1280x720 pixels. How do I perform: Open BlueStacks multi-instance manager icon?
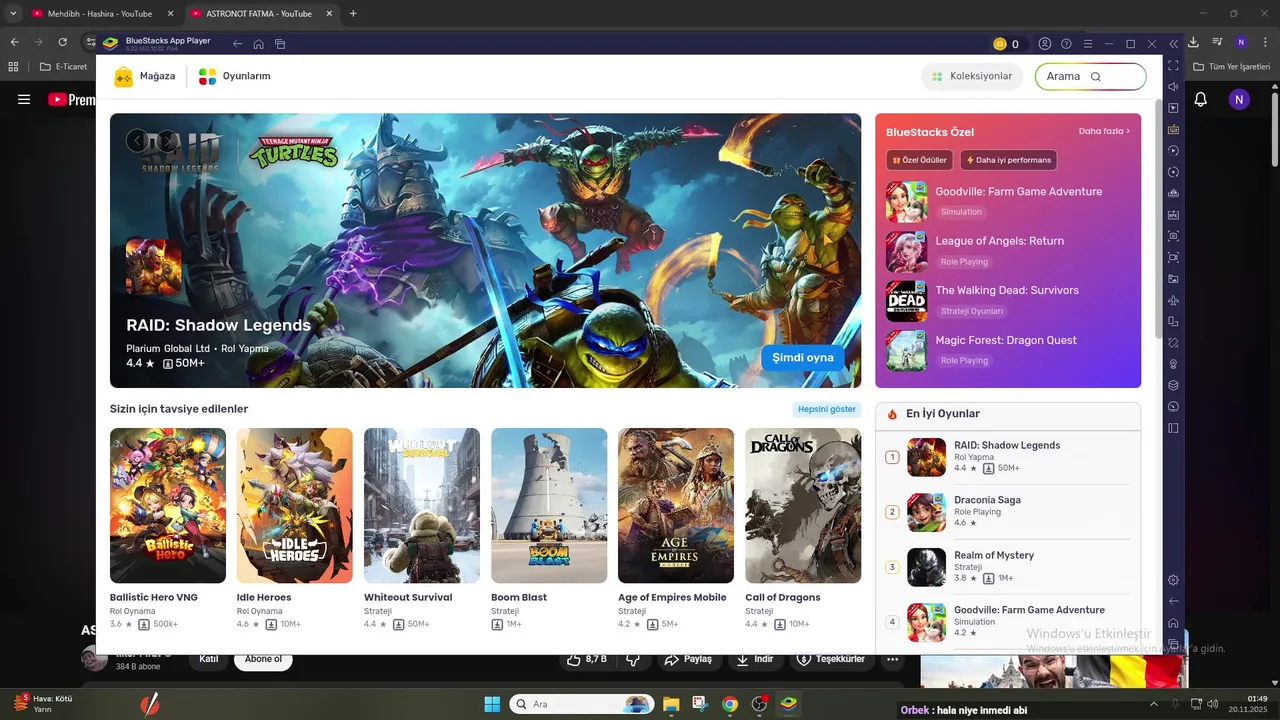[1173, 385]
